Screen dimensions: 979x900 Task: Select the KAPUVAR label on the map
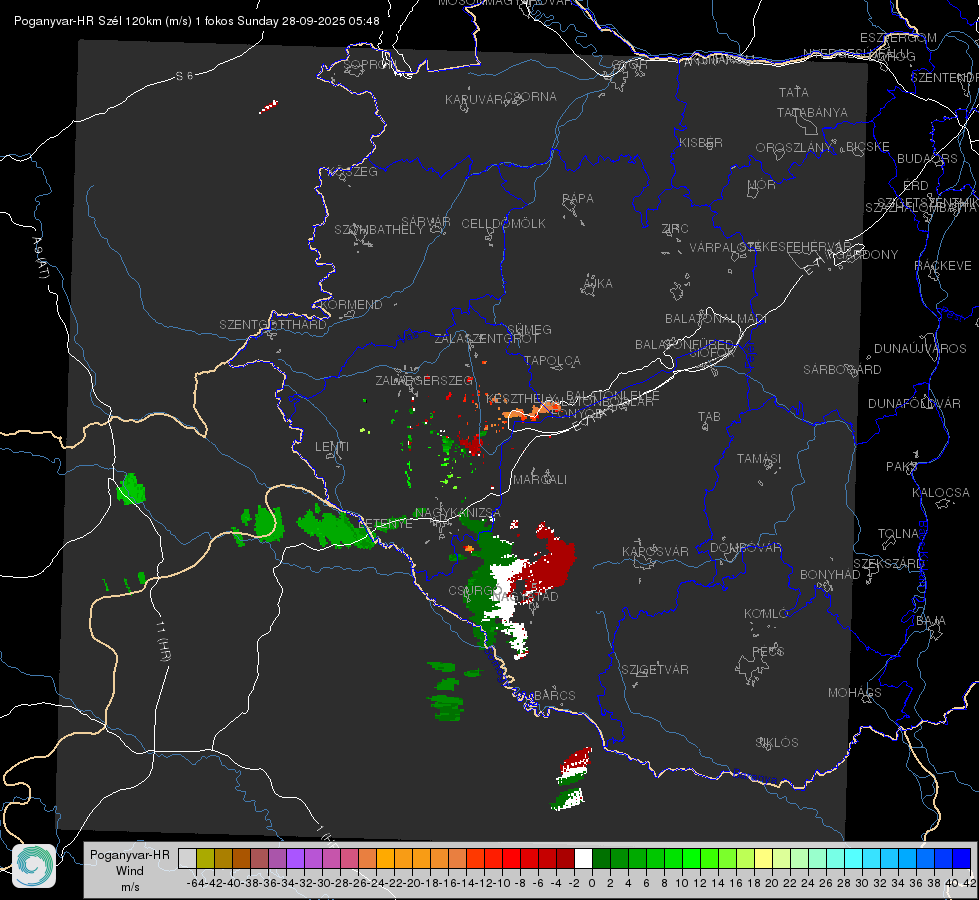pos(475,100)
